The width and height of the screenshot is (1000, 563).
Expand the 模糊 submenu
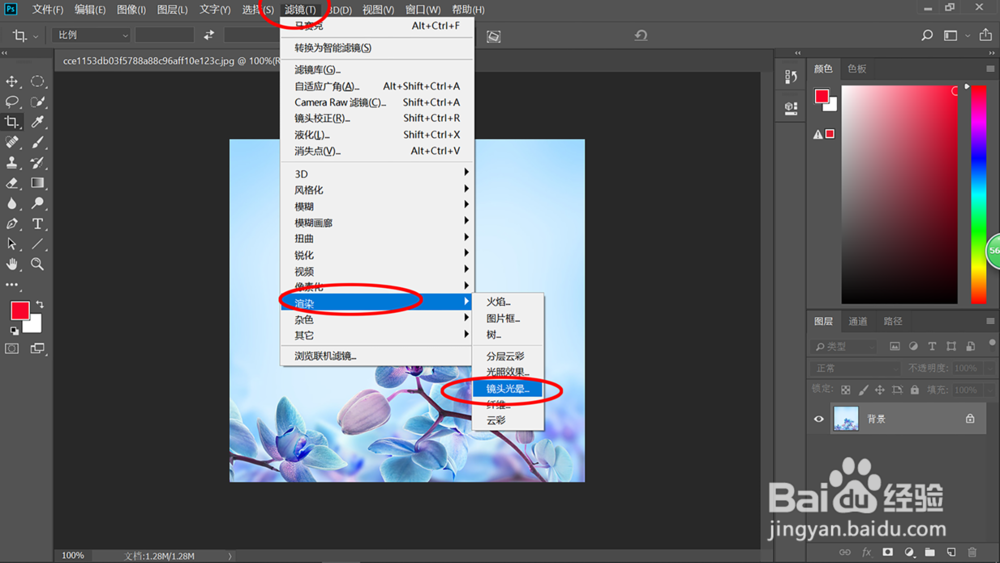pos(377,206)
